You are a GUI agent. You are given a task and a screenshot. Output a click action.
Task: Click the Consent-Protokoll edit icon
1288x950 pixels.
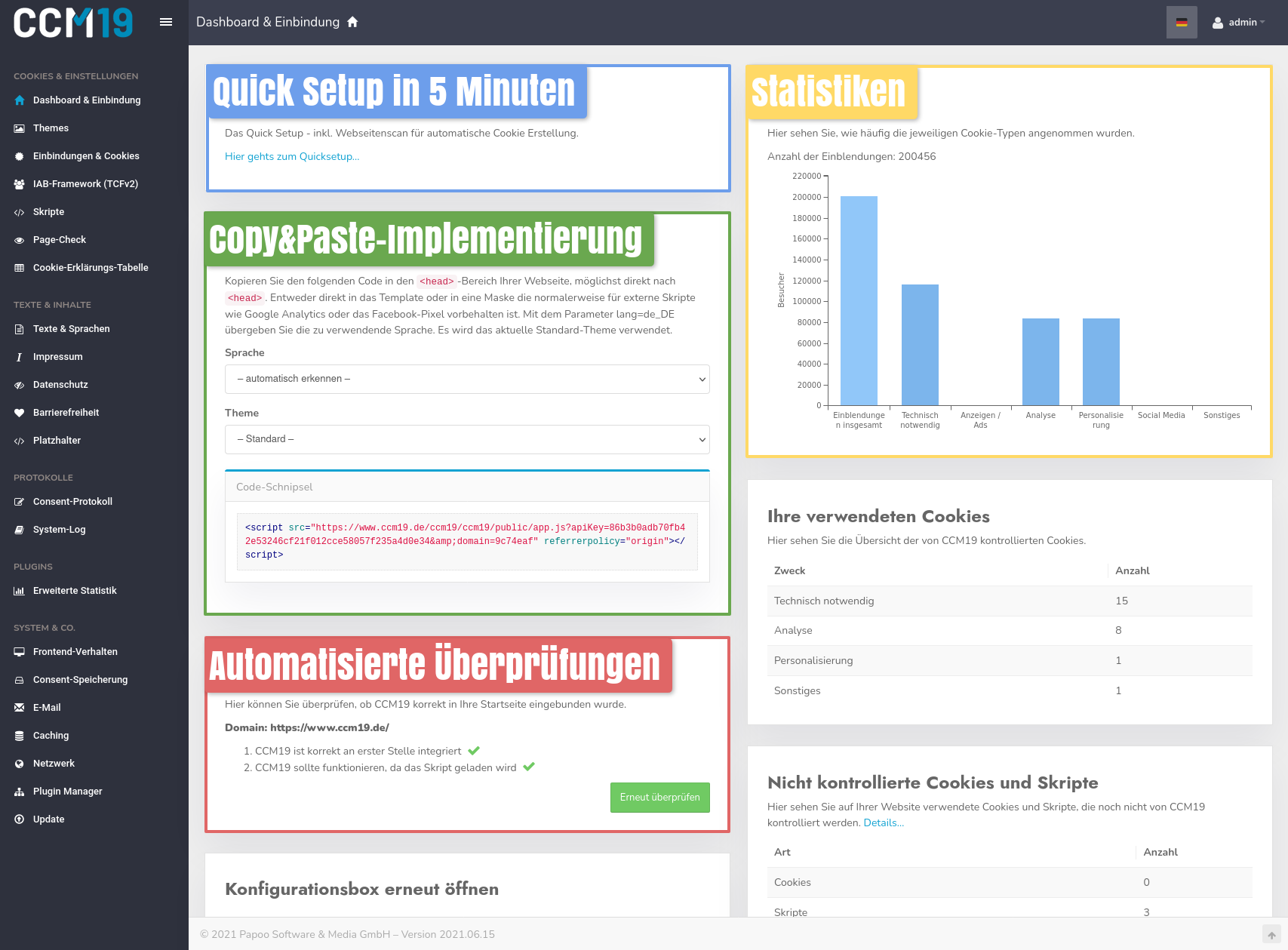coord(20,502)
